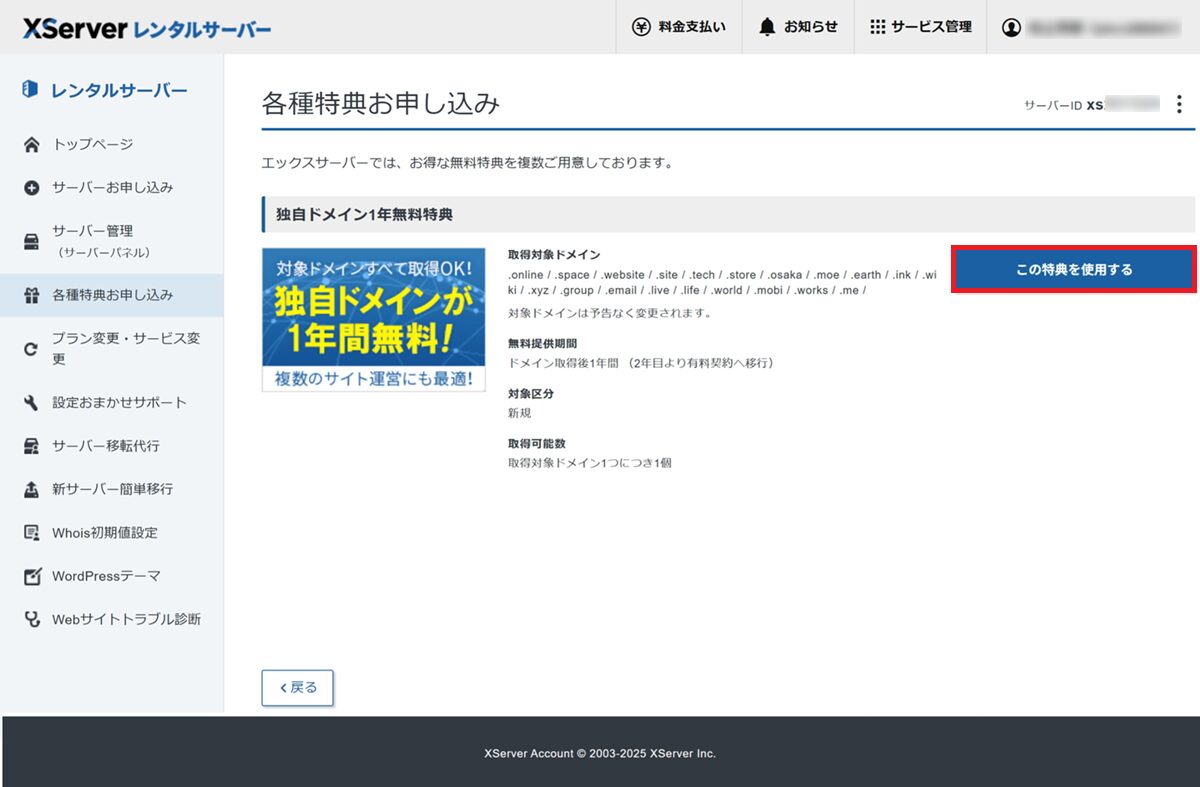The image size is (1200, 787).
Task: Click the stethoscope icon for Webサイトトラブル診断
Action: click(x=32, y=620)
